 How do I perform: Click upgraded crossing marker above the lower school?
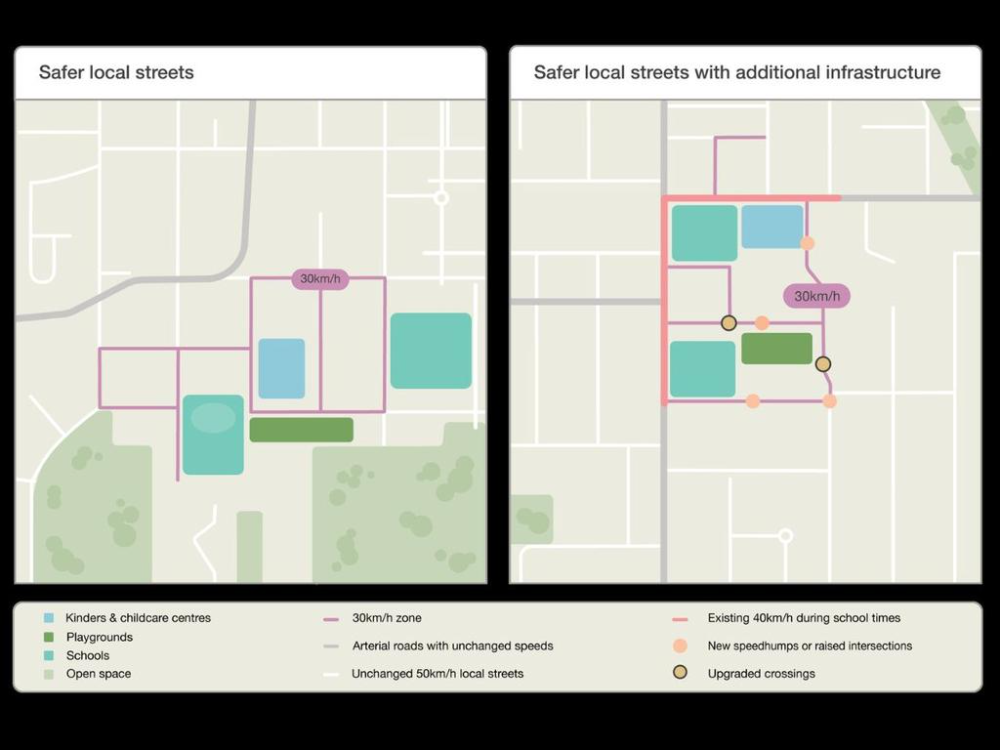click(x=729, y=322)
